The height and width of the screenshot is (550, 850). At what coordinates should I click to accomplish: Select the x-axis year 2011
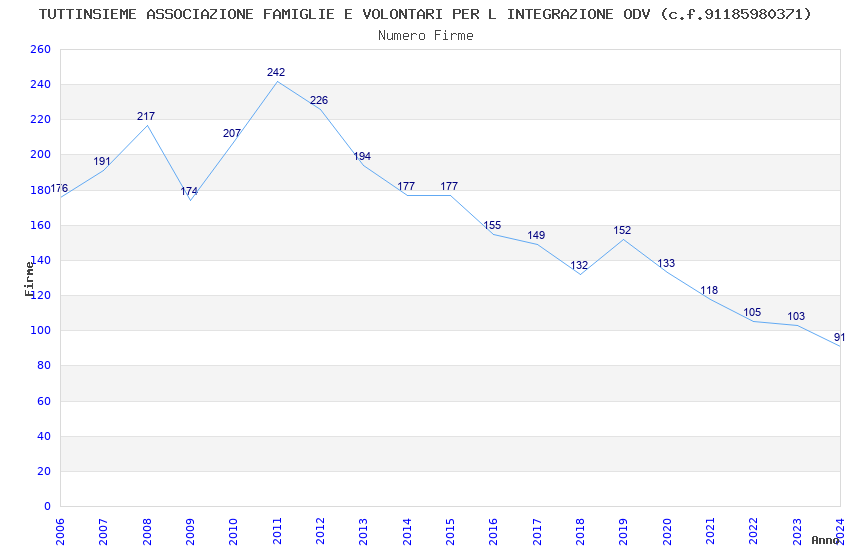277,532
